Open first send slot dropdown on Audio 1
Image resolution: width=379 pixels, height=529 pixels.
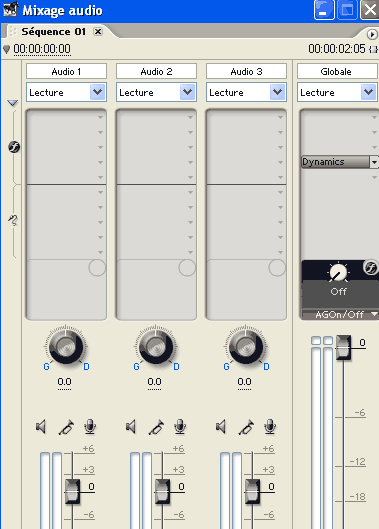(101, 192)
